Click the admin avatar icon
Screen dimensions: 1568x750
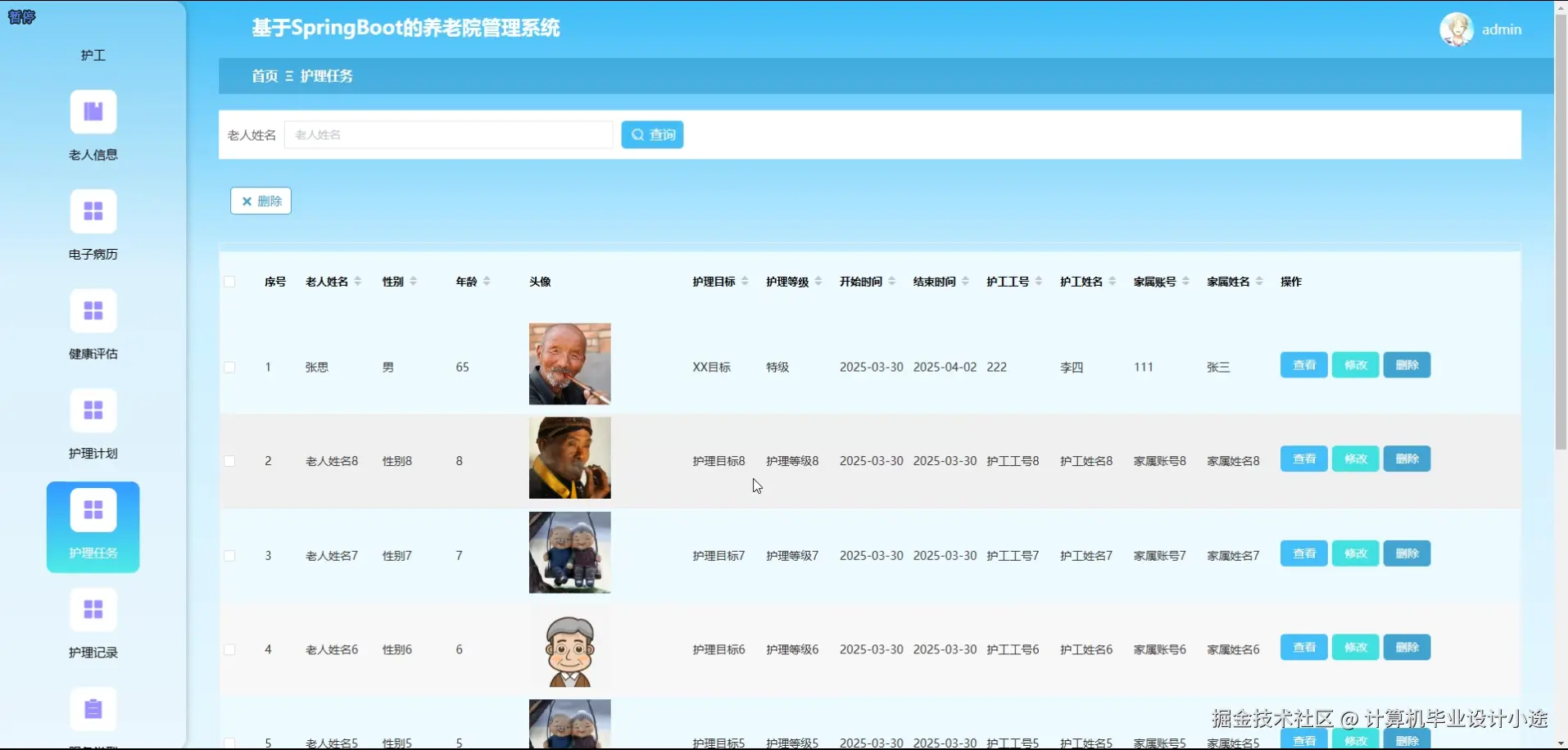click(1457, 29)
